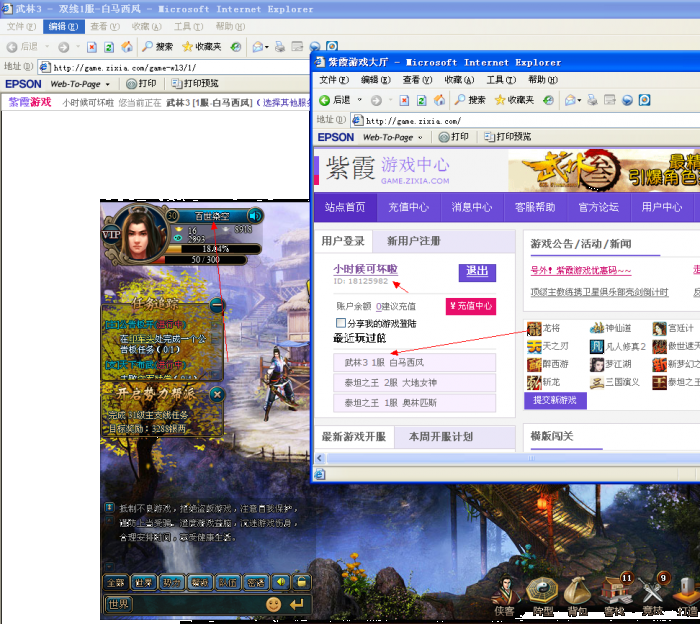Toggle sound speaker beside 百世绝空 name

click(x=255, y=216)
